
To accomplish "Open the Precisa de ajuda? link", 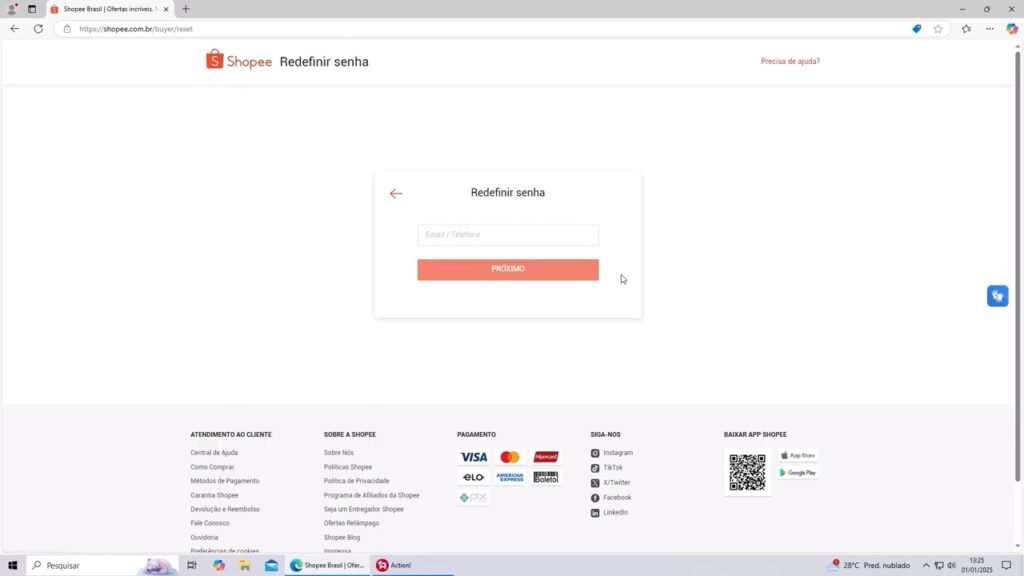I will tap(790, 61).
